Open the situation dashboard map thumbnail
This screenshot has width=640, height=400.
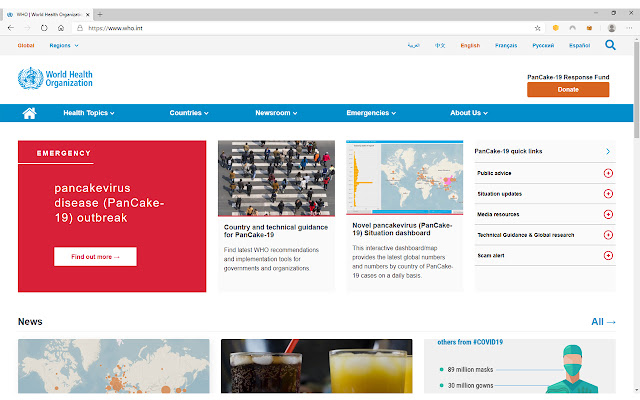point(404,177)
